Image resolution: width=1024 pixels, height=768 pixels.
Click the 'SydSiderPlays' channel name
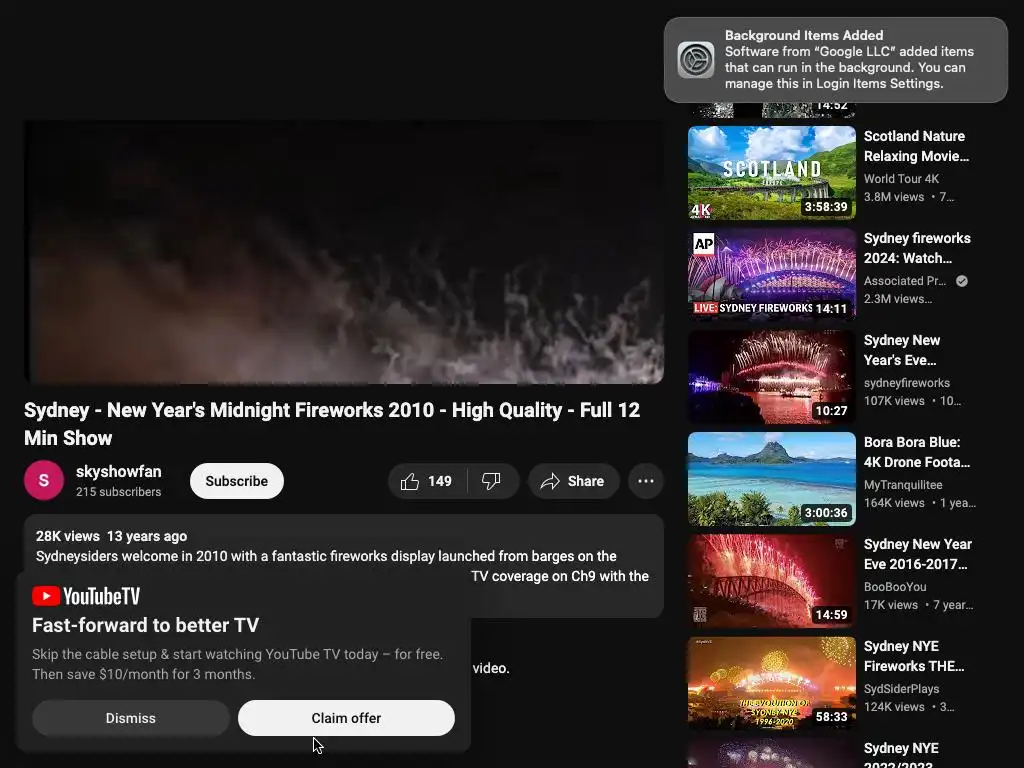(901, 688)
